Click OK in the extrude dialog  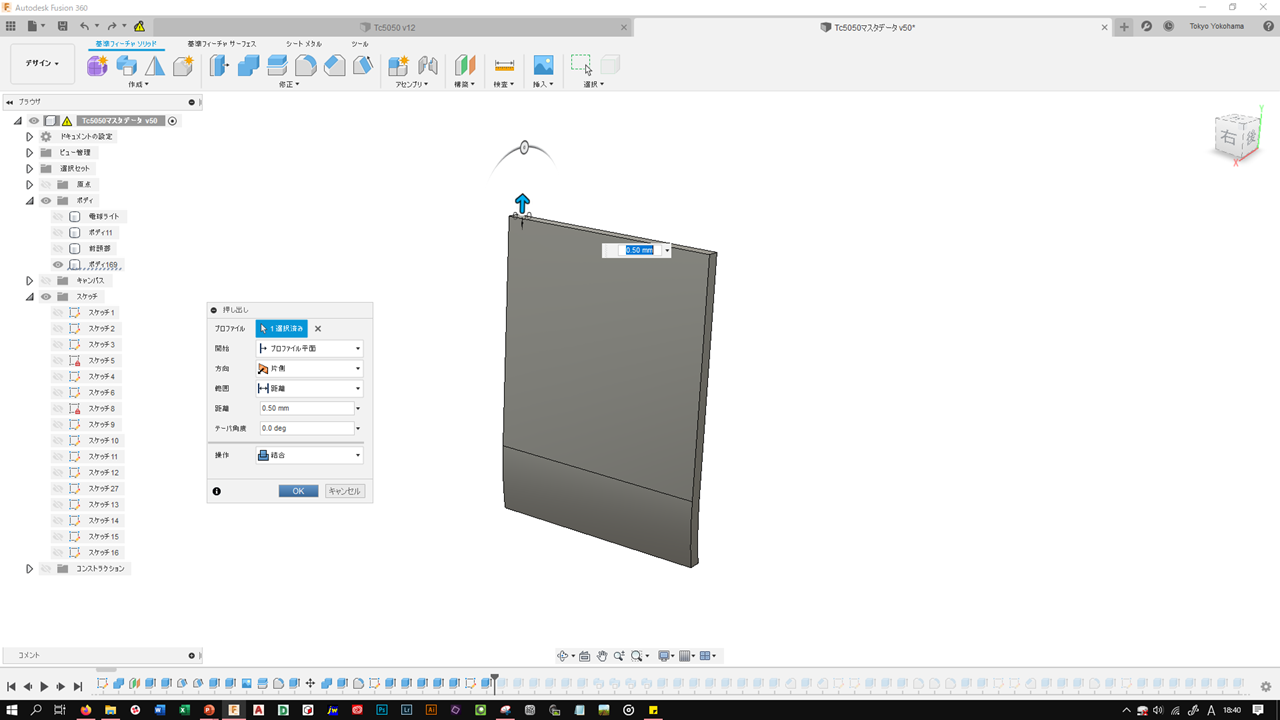pyautogui.click(x=298, y=491)
